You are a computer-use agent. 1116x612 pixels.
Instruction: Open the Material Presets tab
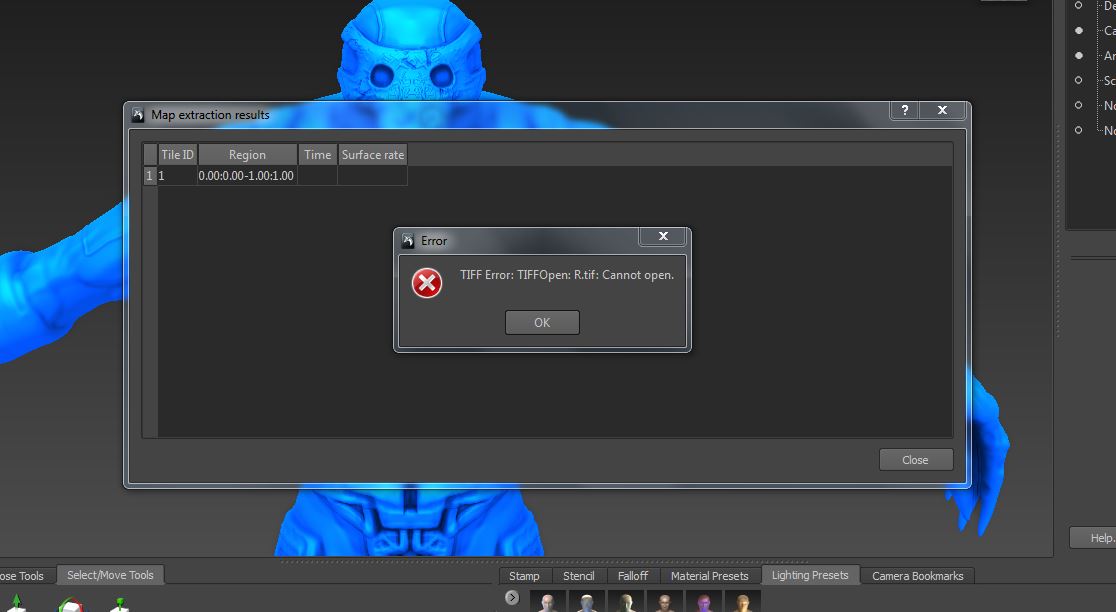point(710,575)
